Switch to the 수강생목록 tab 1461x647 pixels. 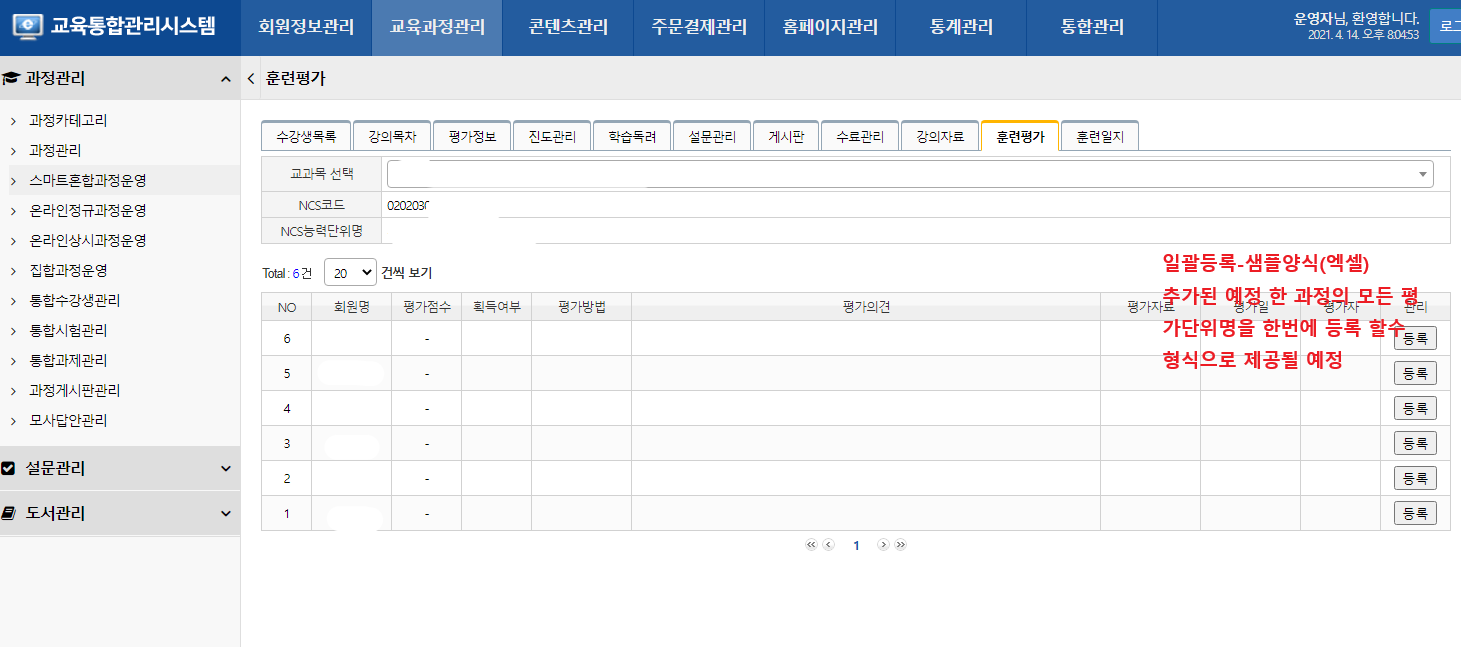point(306,137)
